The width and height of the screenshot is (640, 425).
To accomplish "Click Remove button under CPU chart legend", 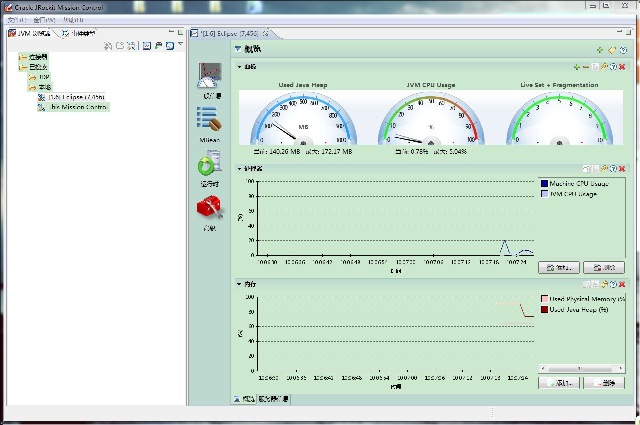I will (604, 267).
